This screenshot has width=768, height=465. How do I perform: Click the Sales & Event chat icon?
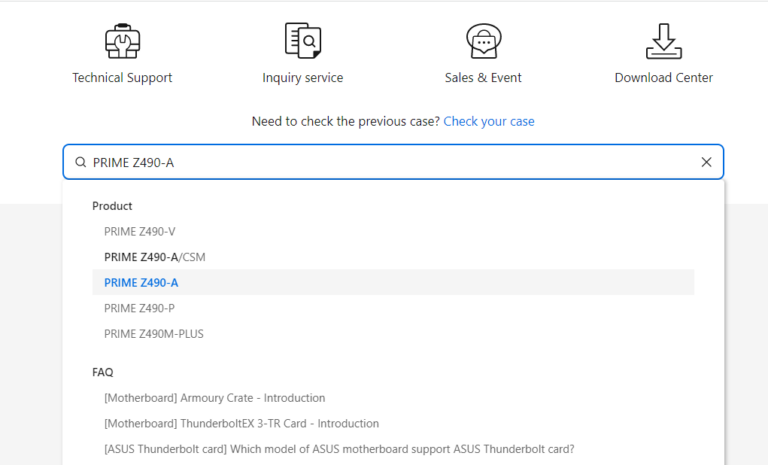(x=483, y=41)
